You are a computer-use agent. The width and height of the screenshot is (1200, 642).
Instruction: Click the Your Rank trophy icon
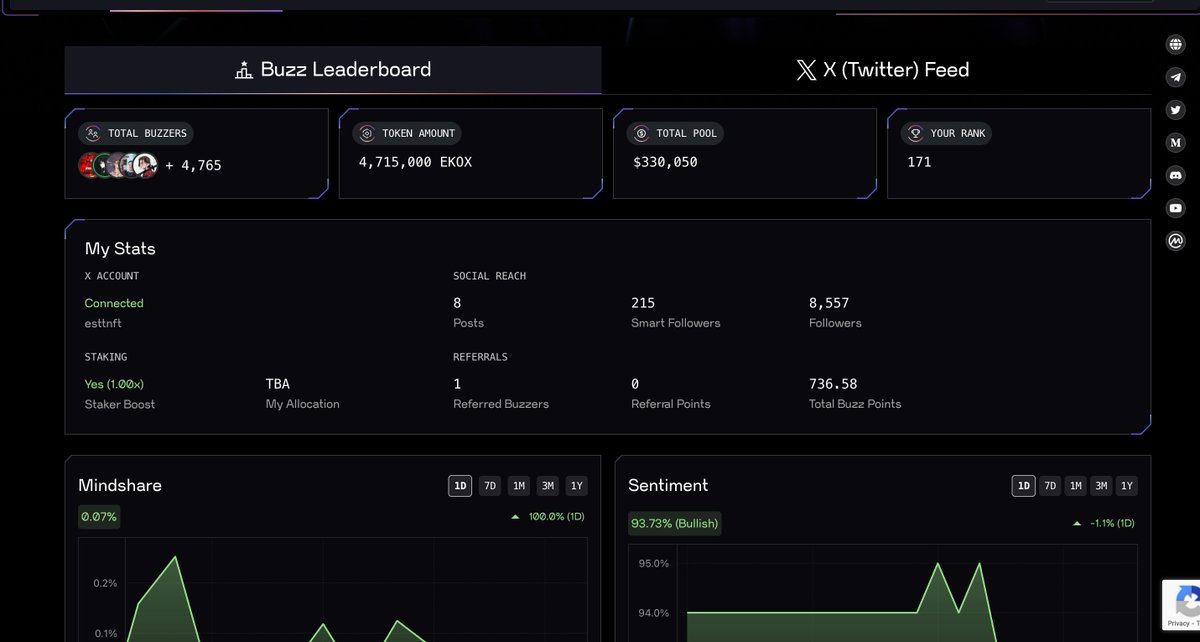point(915,133)
